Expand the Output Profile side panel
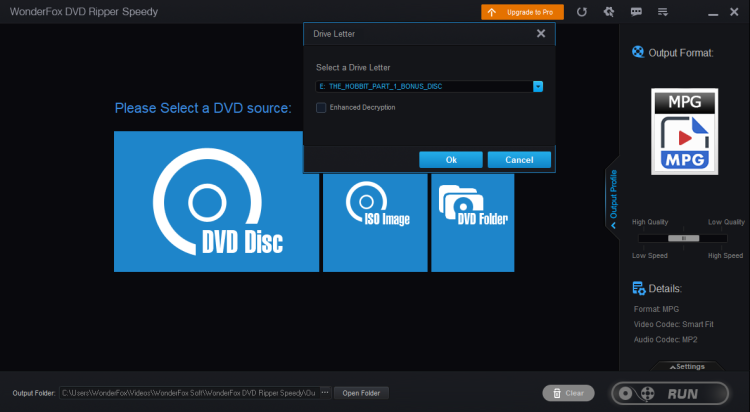Image resolution: width=750 pixels, height=412 pixels. (x=613, y=200)
